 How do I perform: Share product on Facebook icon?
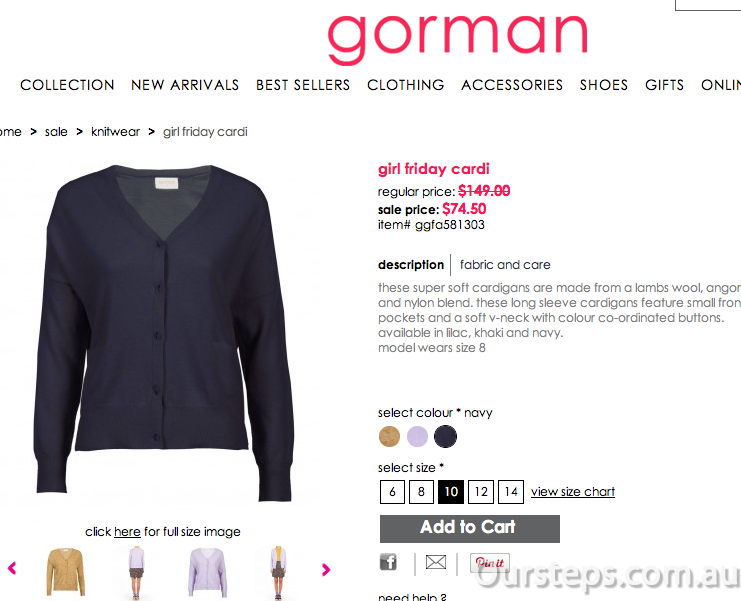388,562
